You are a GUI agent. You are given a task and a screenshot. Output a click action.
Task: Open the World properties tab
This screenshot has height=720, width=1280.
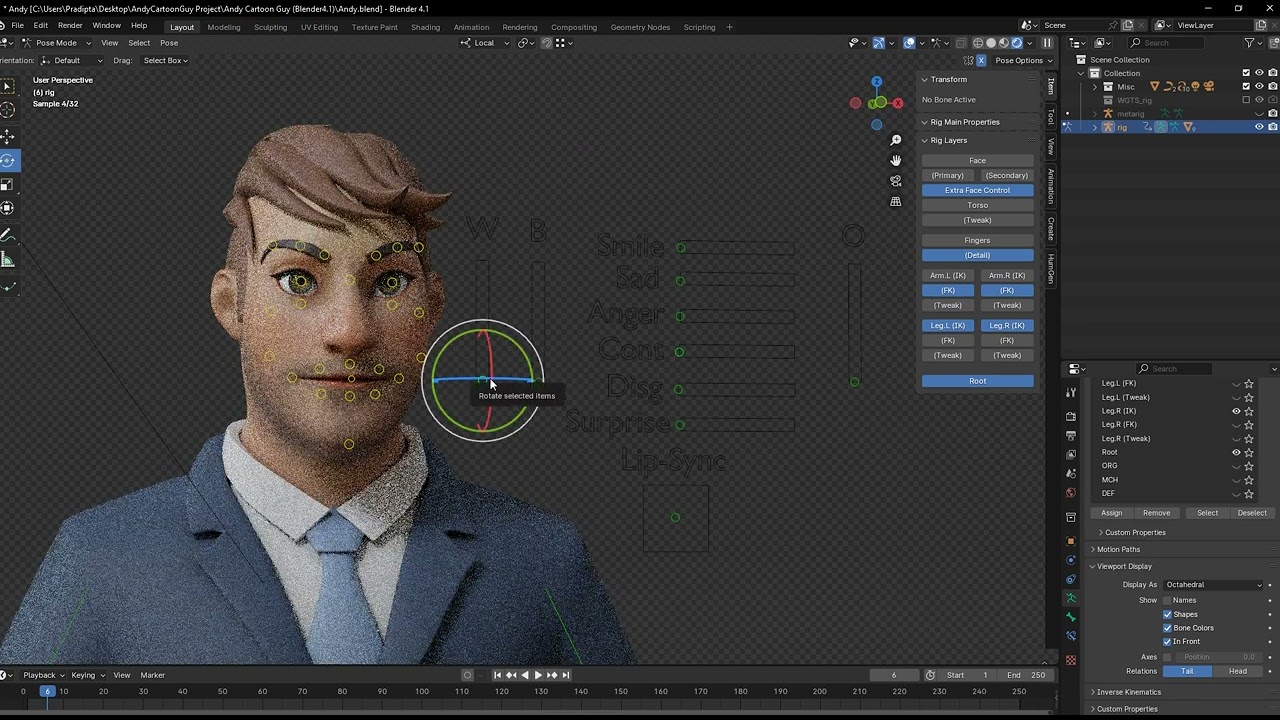[x=1071, y=493]
